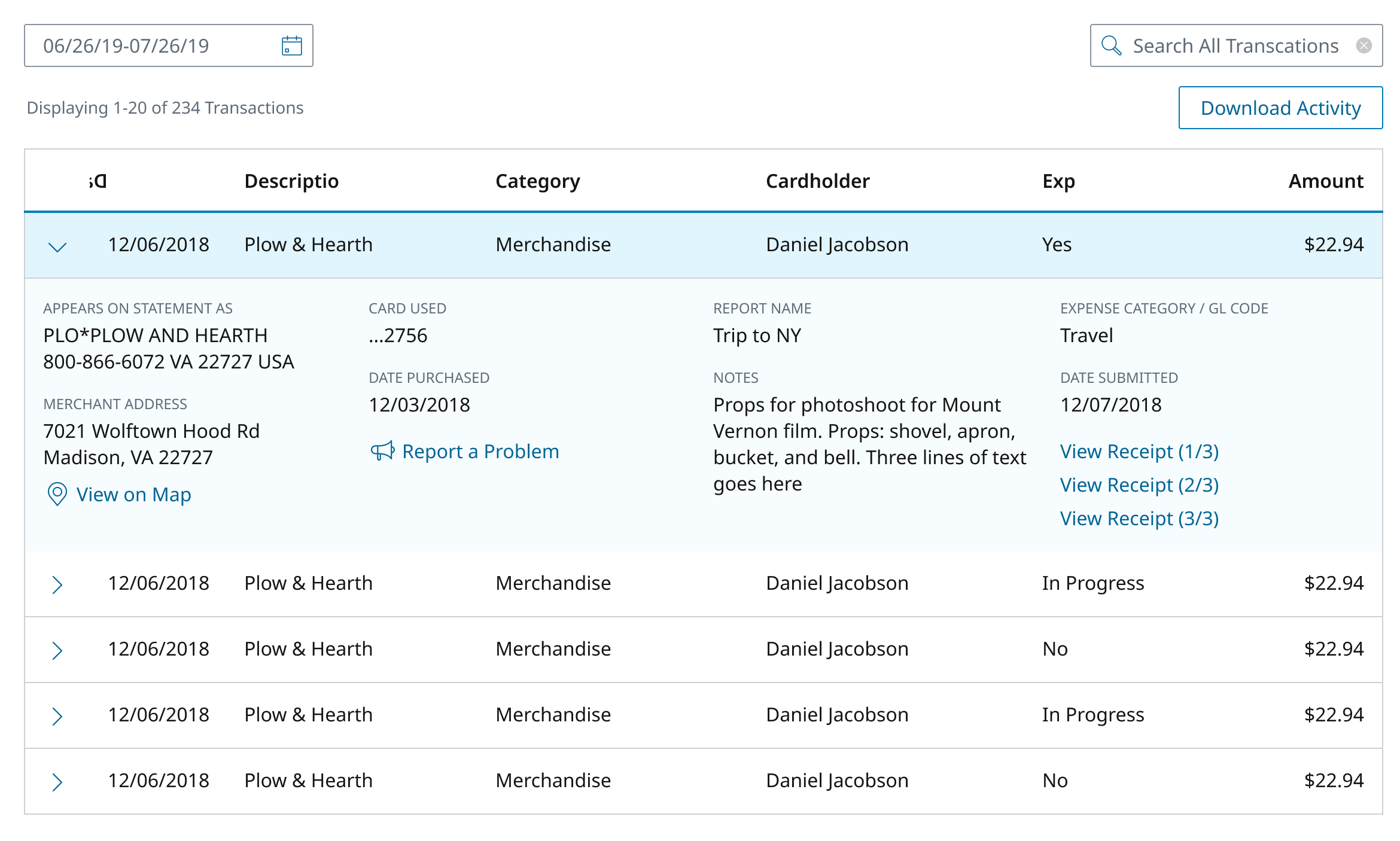Click the Download Activity button
Image resolution: width=1400 pixels, height=841 pixels.
pyautogui.click(x=1280, y=108)
